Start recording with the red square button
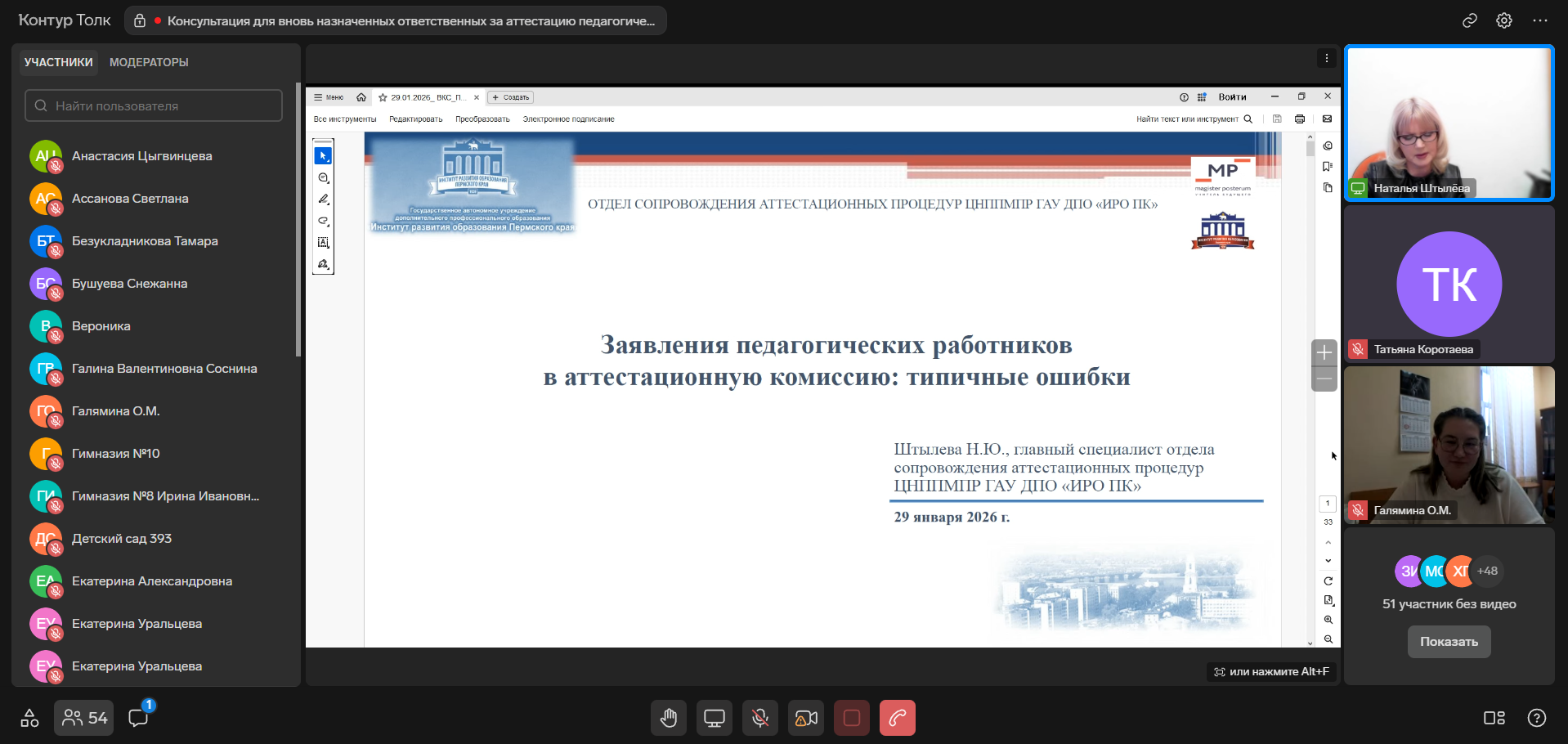This screenshot has height=744, width=1568. click(851, 718)
